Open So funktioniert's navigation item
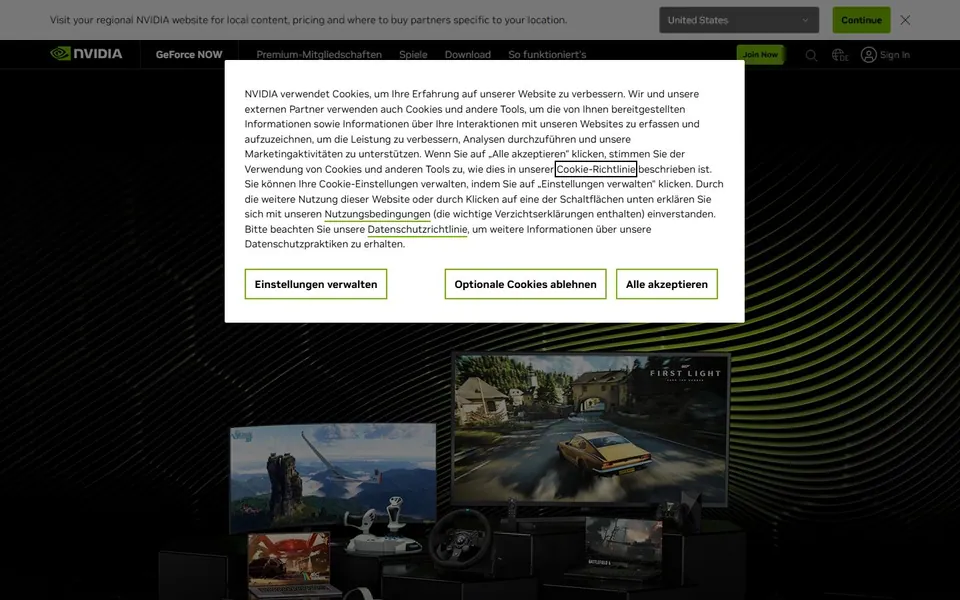 [x=547, y=54]
